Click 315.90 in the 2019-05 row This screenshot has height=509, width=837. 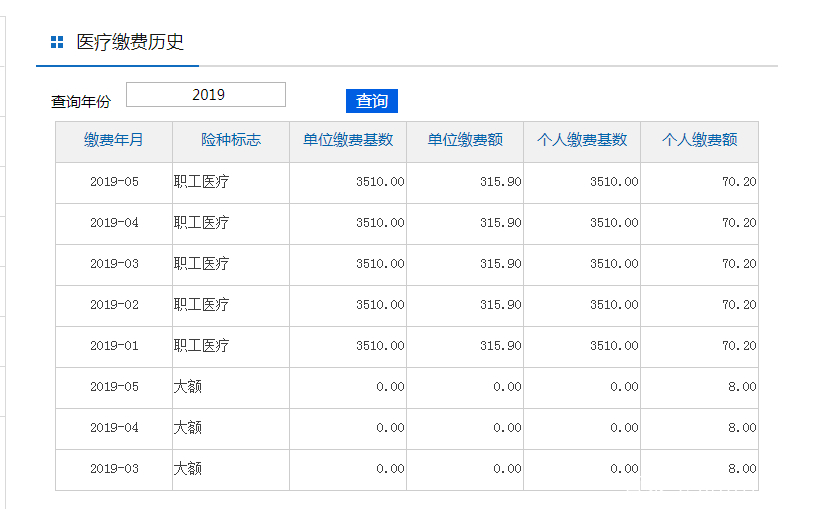click(500, 182)
